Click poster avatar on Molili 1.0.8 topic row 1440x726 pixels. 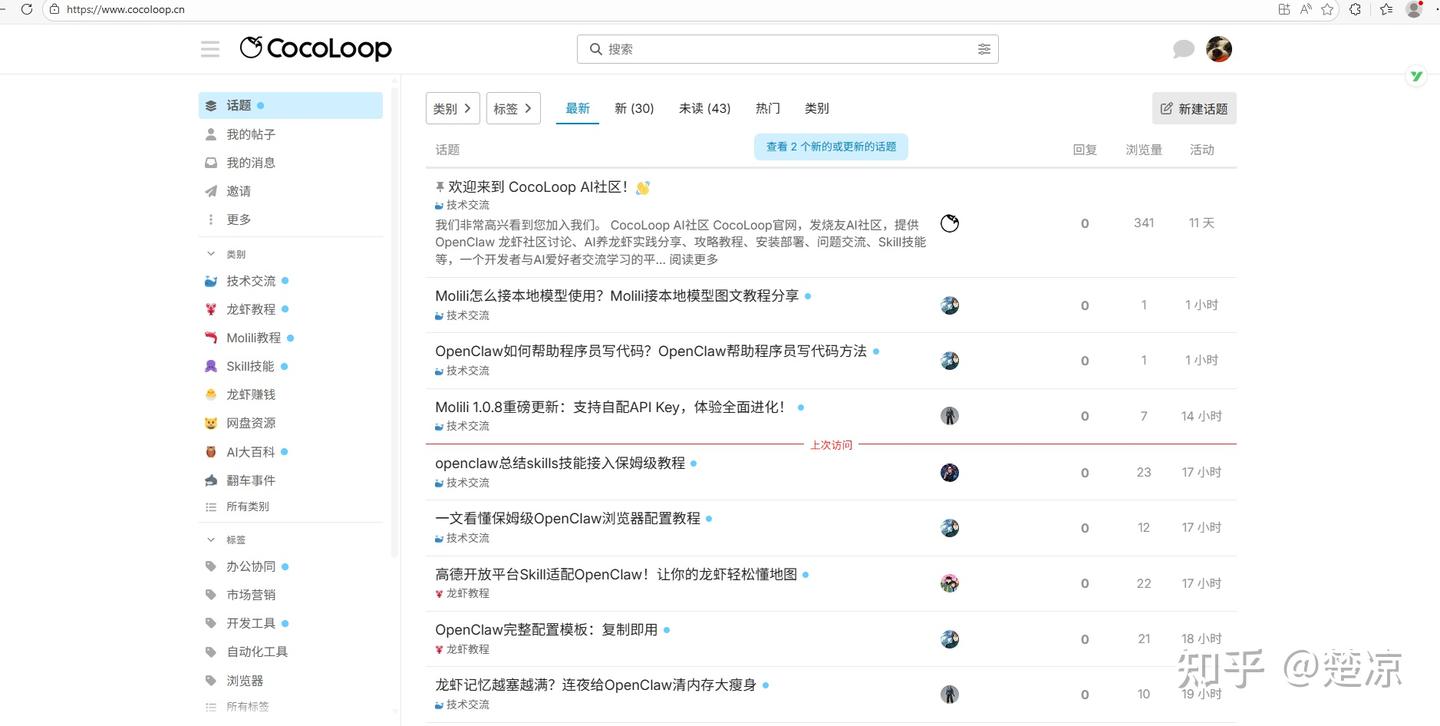pyautogui.click(x=950, y=416)
